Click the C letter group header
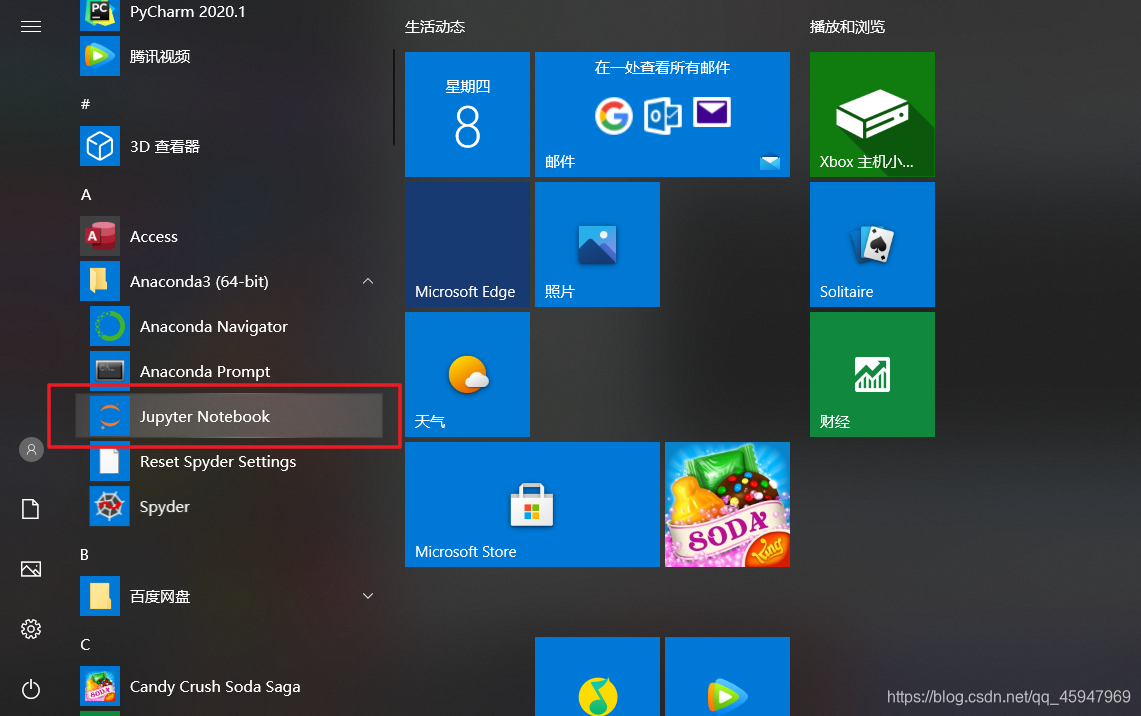1141x716 pixels. tap(85, 645)
